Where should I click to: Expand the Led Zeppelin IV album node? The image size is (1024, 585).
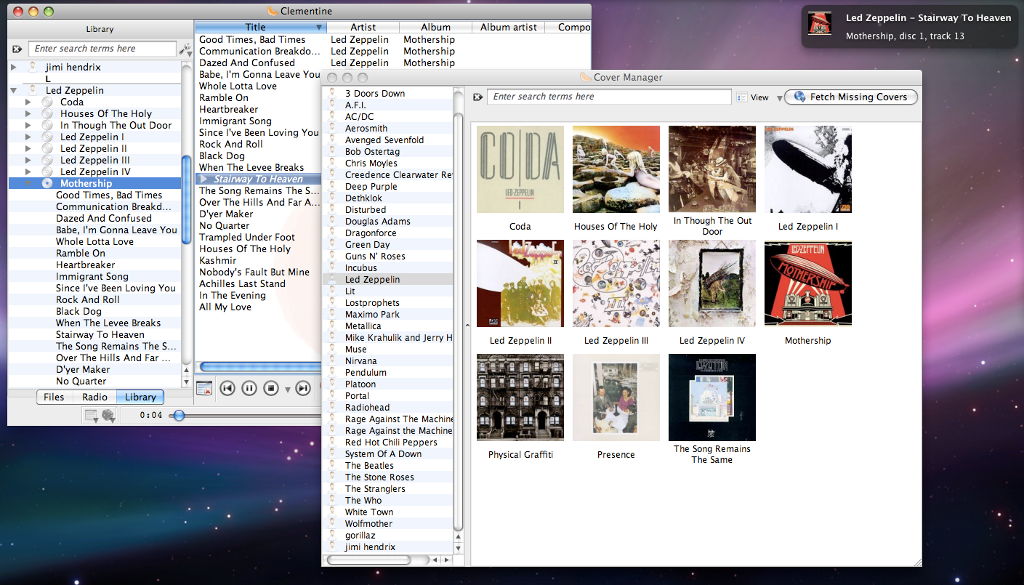pyautogui.click(x=27, y=172)
